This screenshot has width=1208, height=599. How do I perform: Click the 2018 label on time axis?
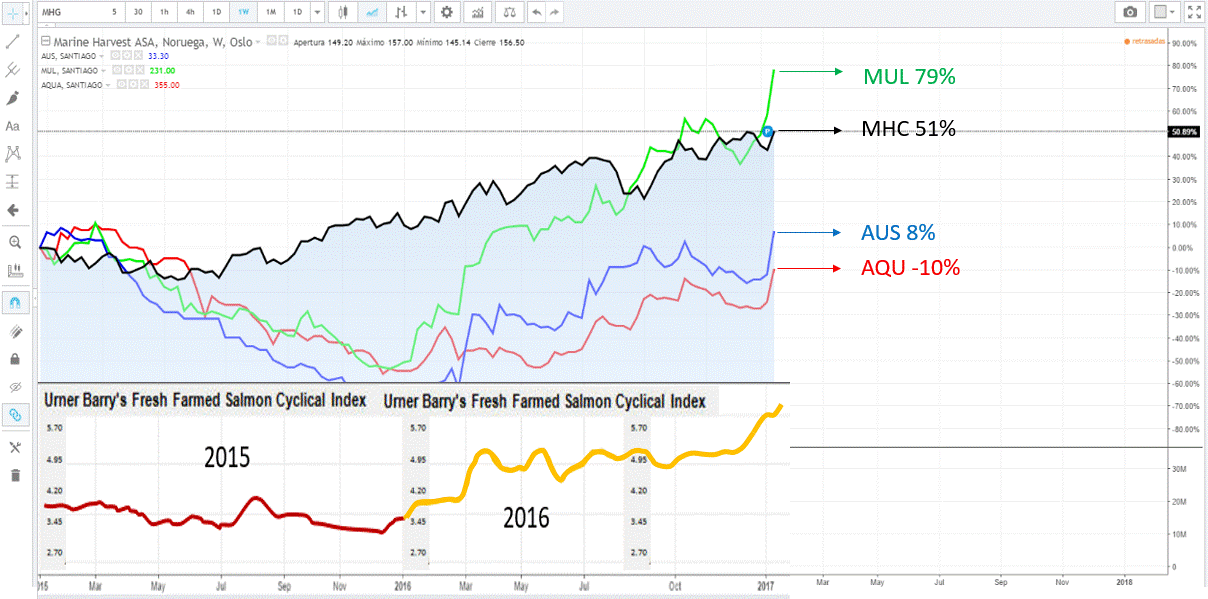click(1124, 581)
